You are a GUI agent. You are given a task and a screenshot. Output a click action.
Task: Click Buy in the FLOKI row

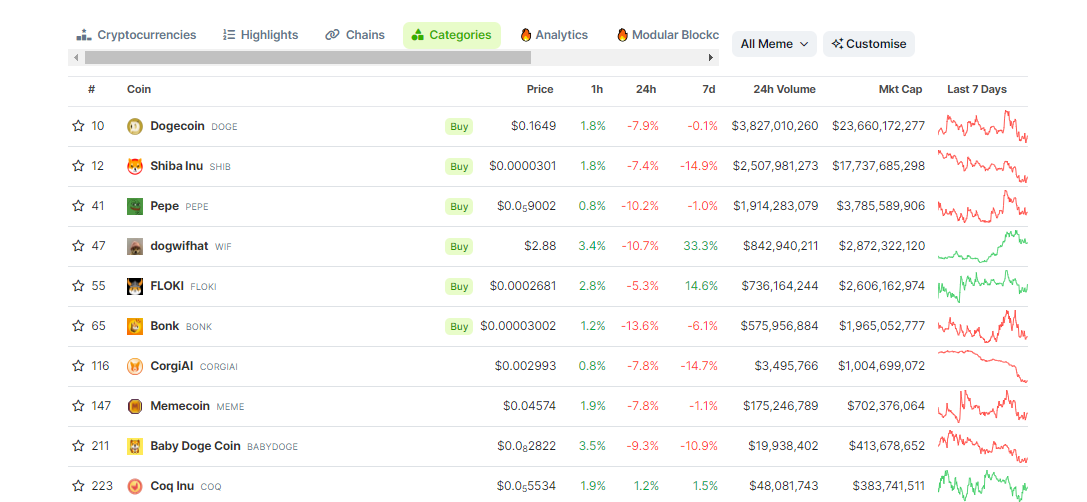459,286
